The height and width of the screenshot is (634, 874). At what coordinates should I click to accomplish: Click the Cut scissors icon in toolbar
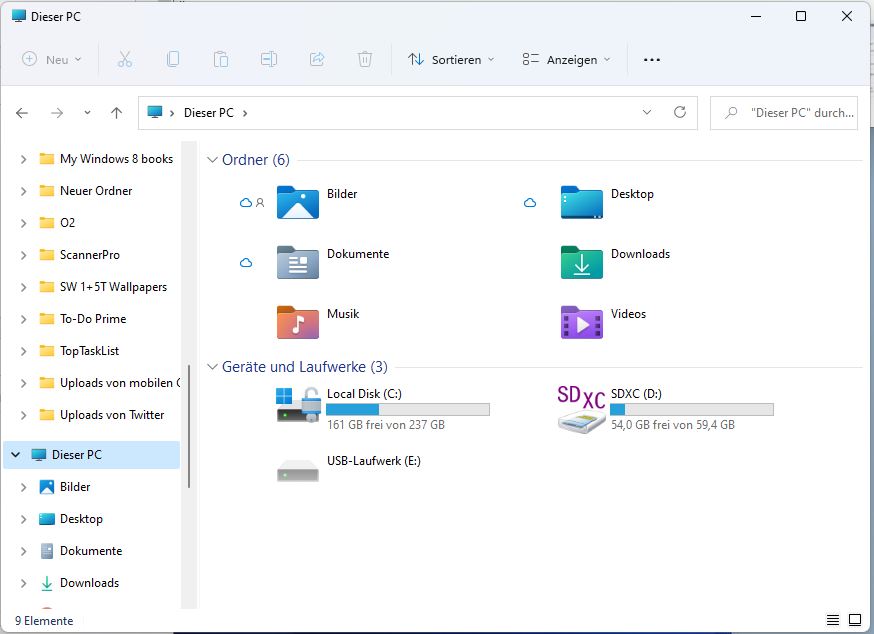point(125,60)
